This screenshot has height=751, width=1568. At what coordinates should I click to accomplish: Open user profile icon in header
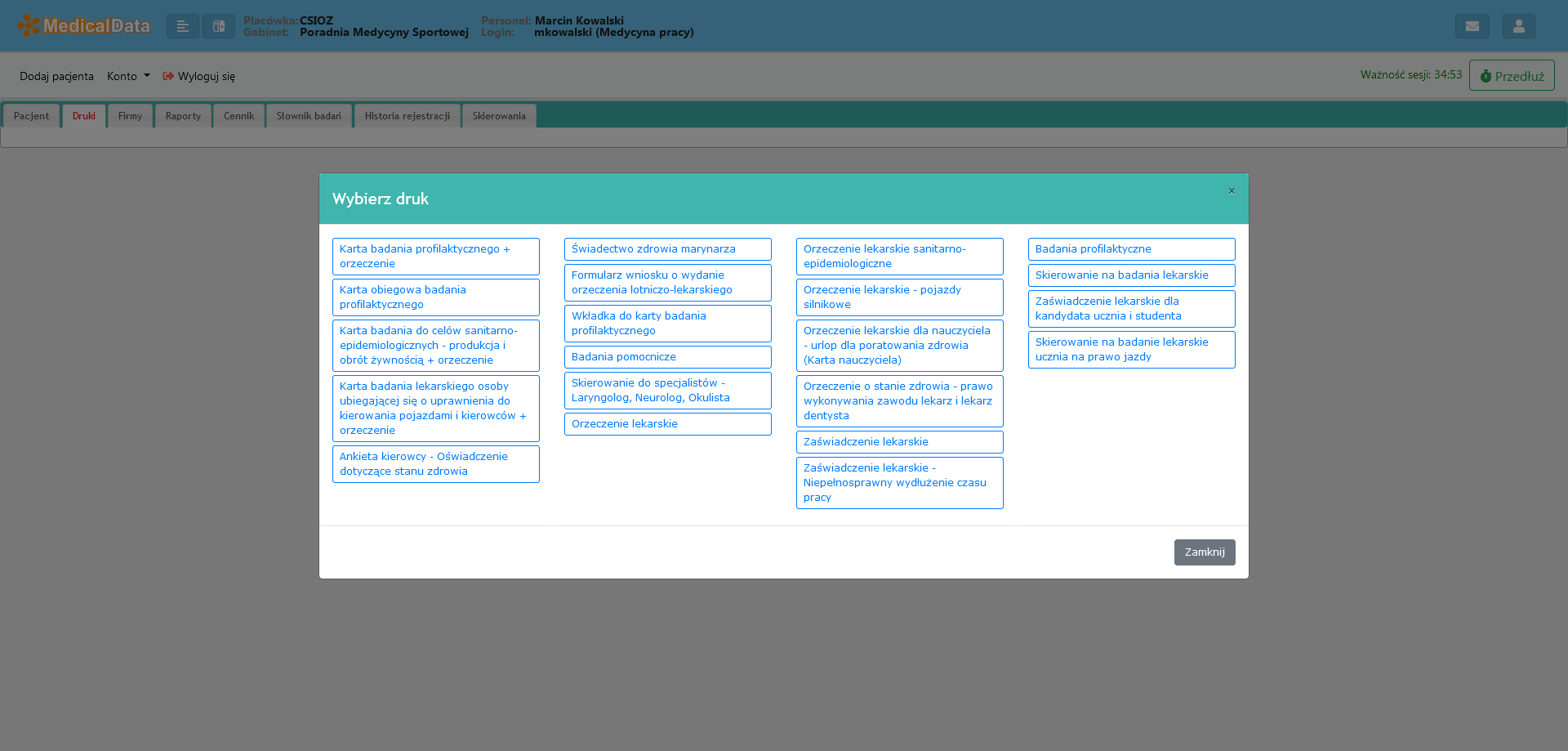pyautogui.click(x=1518, y=26)
